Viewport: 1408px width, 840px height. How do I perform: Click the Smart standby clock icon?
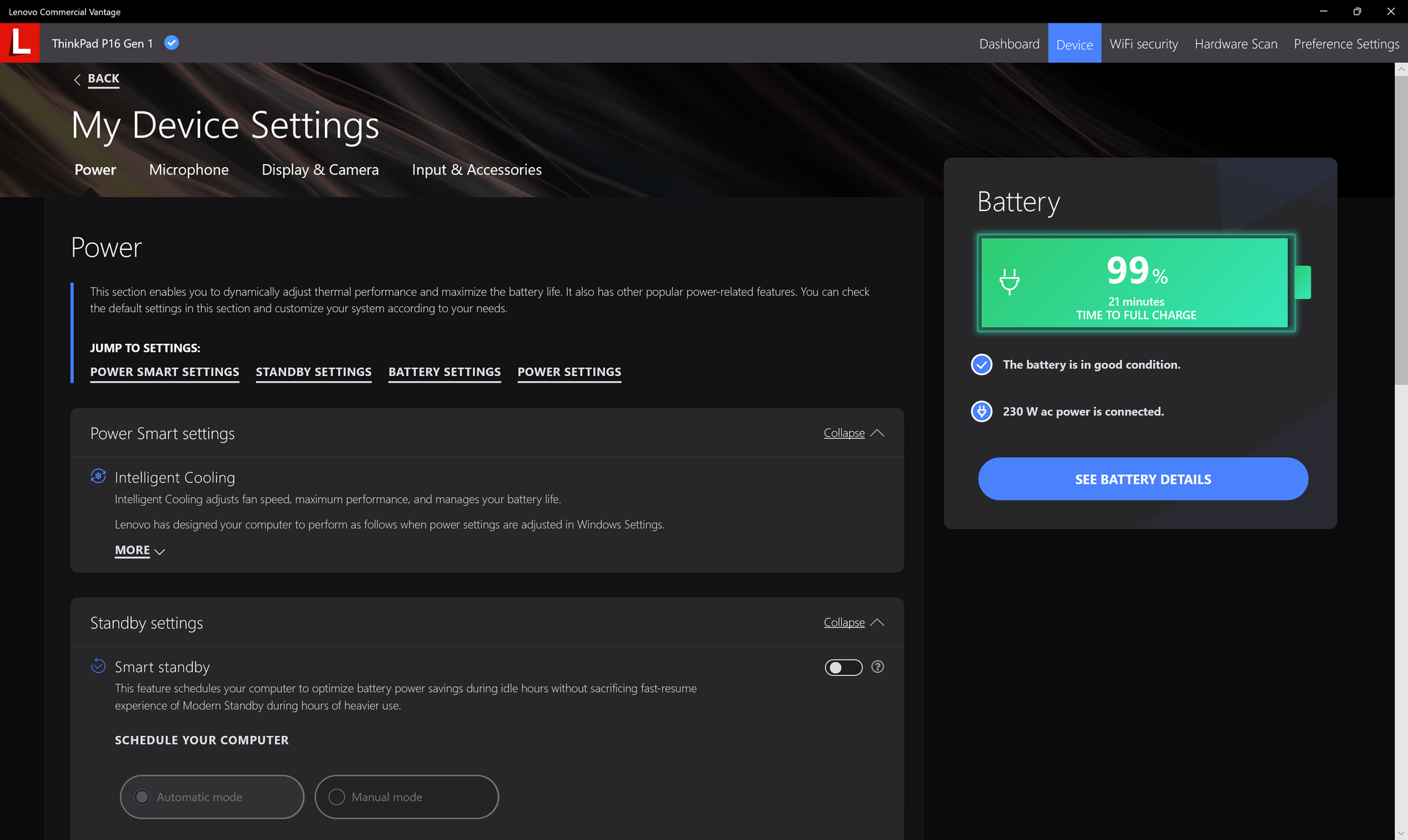point(98,666)
